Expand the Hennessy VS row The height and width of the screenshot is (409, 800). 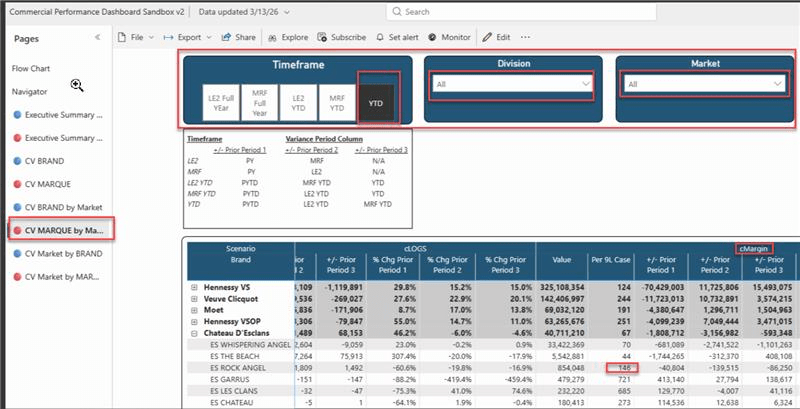[x=194, y=288]
